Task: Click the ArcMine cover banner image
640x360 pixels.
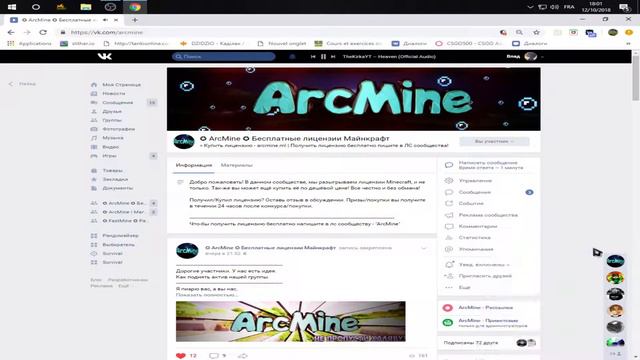Action: pos(353,99)
